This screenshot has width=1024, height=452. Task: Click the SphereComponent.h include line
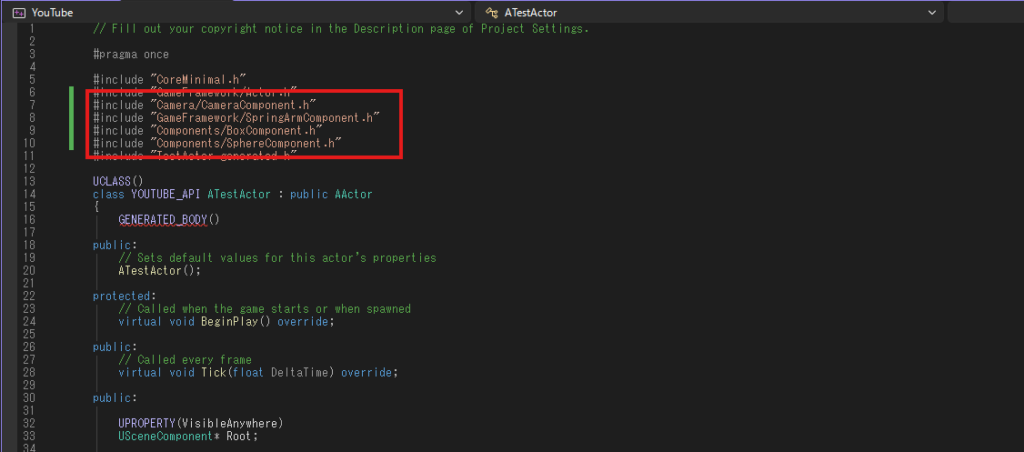tap(217, 143)
